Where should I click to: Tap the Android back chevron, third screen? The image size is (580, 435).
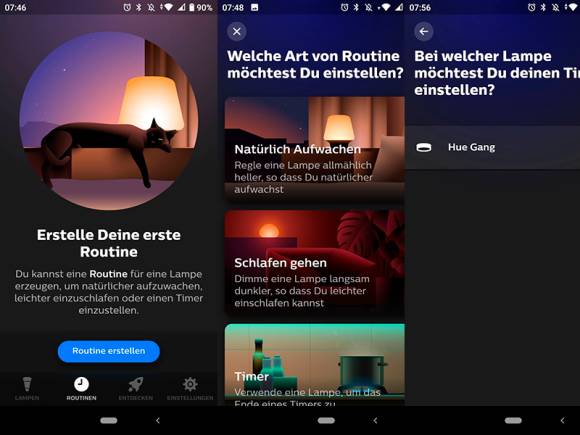tap(563, 421)
